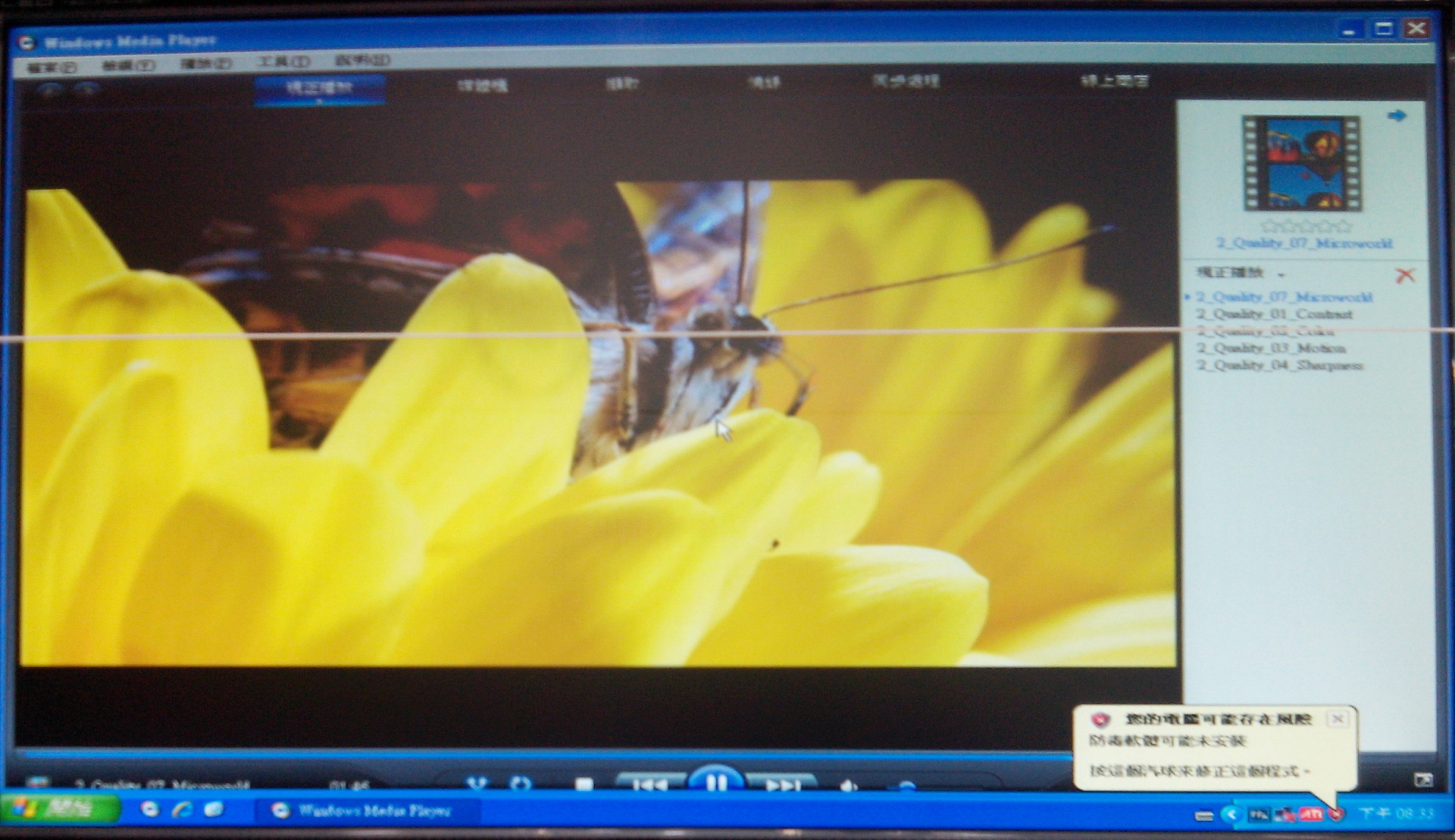Switch to the 燒錄 burn tab
This screenshot has width=1455, height=840.
point(763,82)
